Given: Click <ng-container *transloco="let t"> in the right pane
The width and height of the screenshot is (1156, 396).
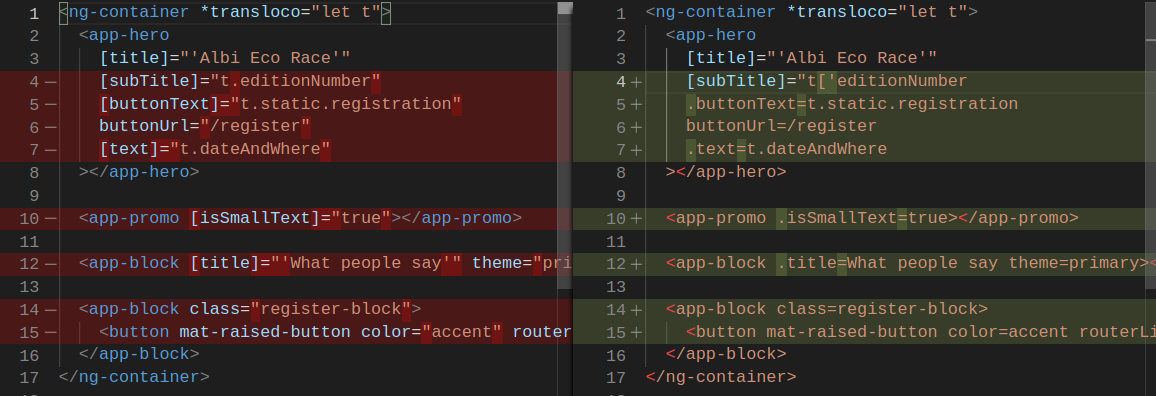Looking at the screenshot, I should click(x=812, y=13).
